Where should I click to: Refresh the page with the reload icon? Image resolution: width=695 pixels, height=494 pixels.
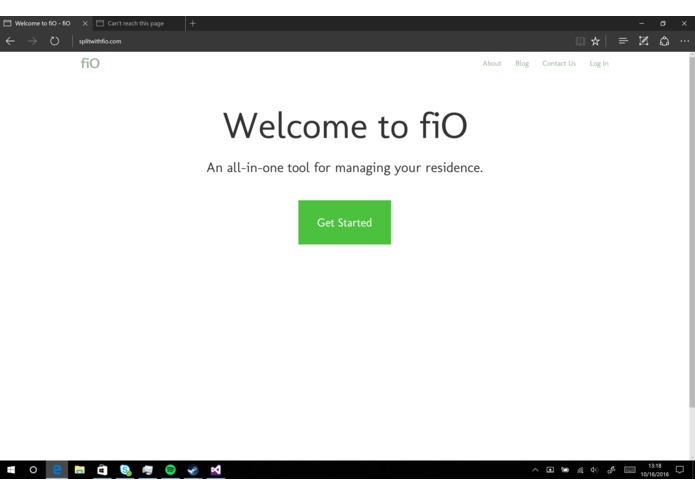(x=55, y=41)
